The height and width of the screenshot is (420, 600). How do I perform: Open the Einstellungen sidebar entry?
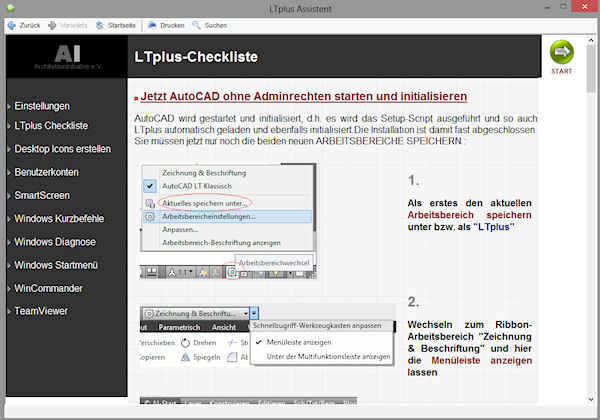[42, 106]
